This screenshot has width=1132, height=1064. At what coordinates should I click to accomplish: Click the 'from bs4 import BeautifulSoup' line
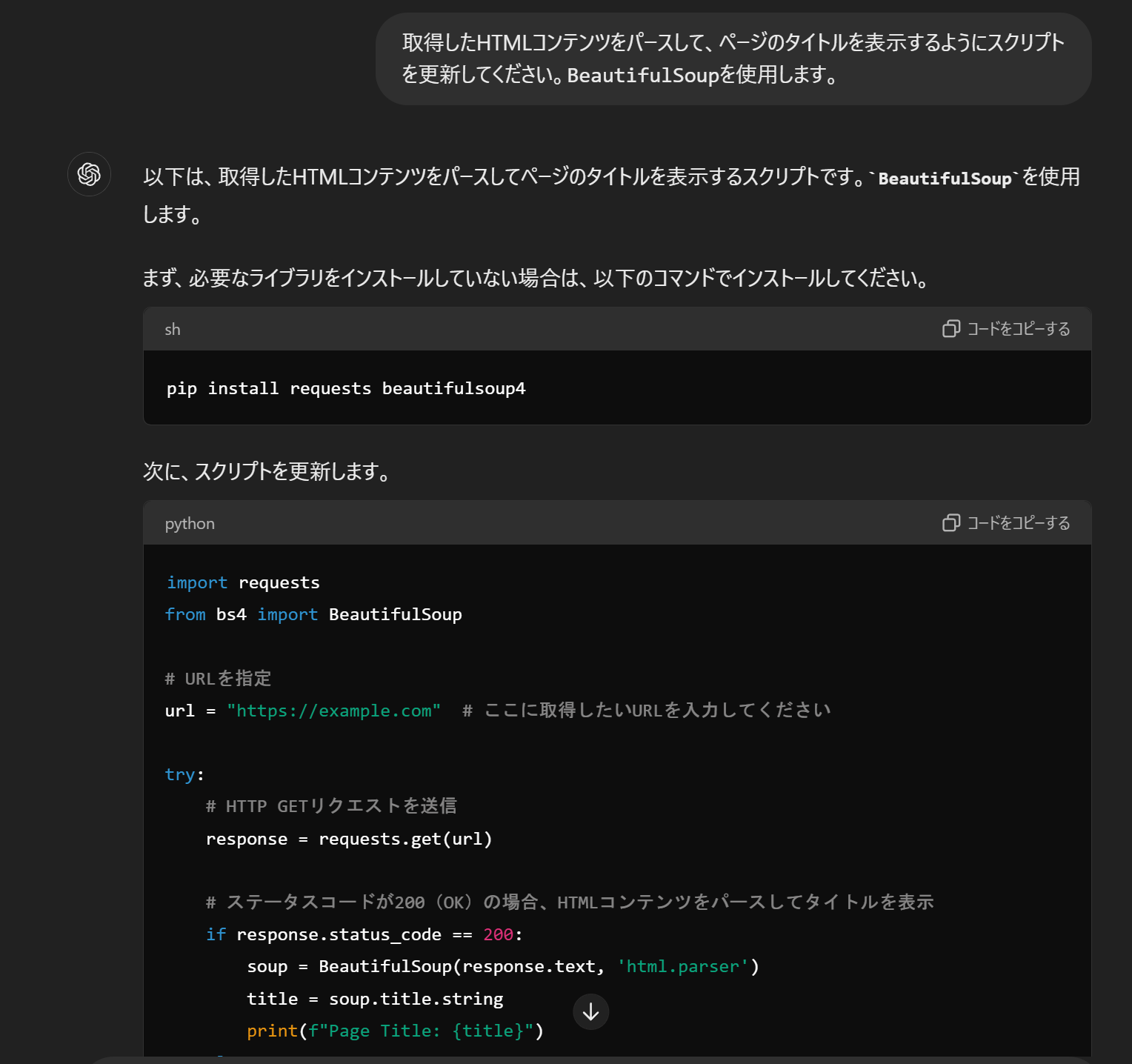pos(313,614)
